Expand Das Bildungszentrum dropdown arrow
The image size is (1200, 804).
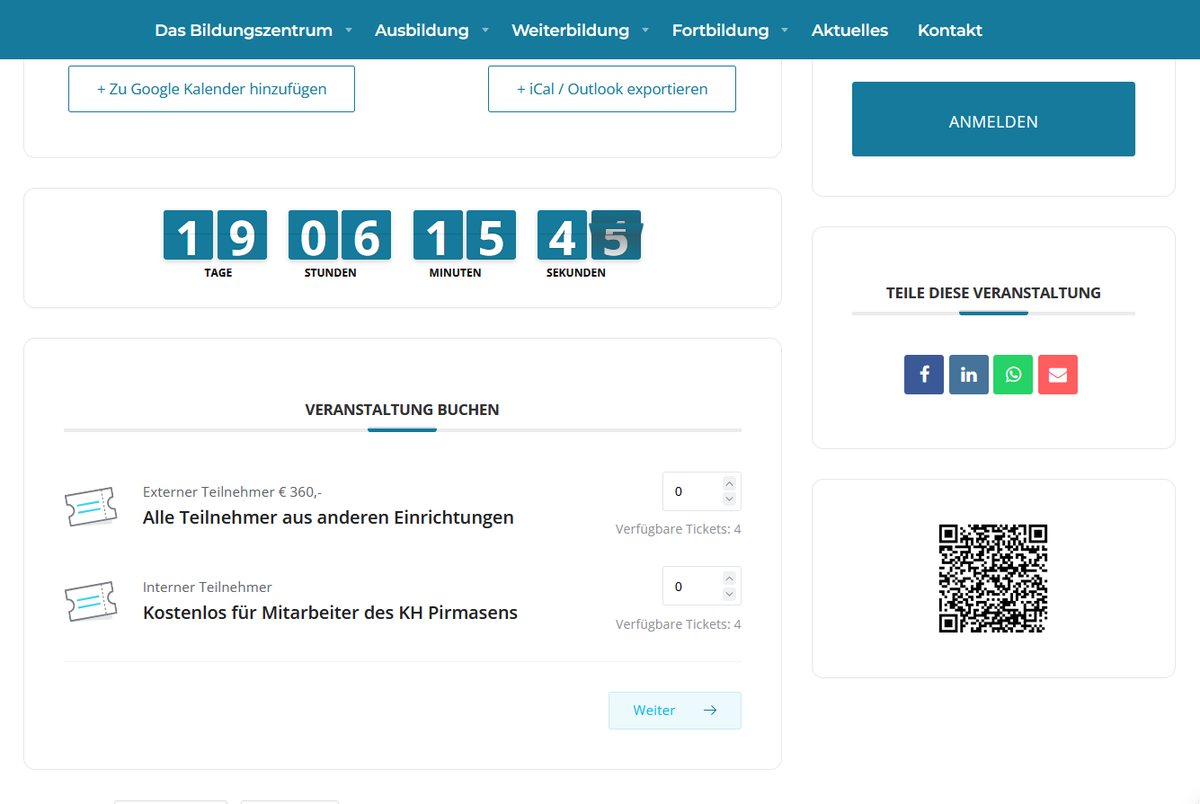pos(348,30)
